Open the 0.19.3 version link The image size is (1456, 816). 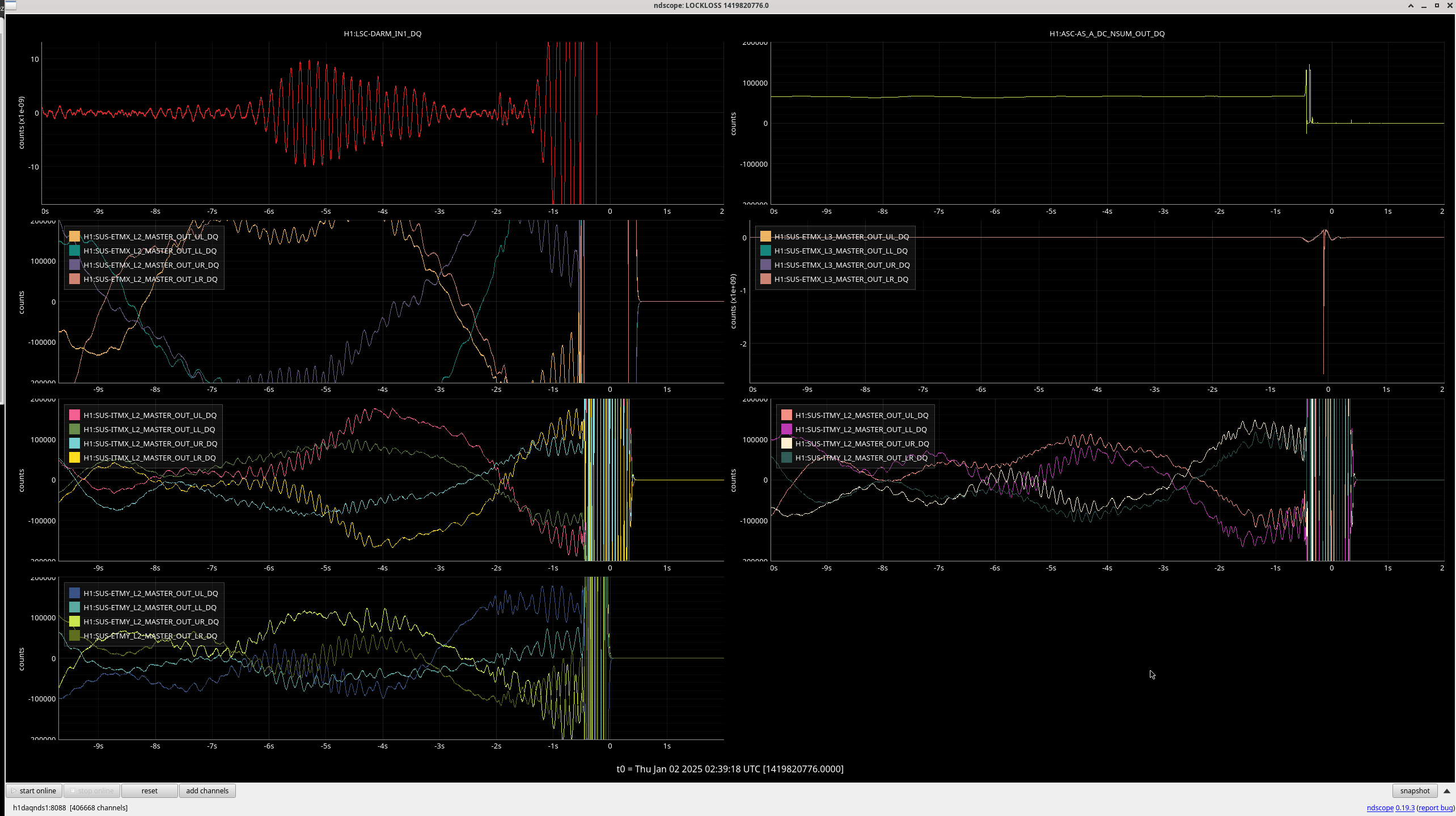coord(1405,807)
